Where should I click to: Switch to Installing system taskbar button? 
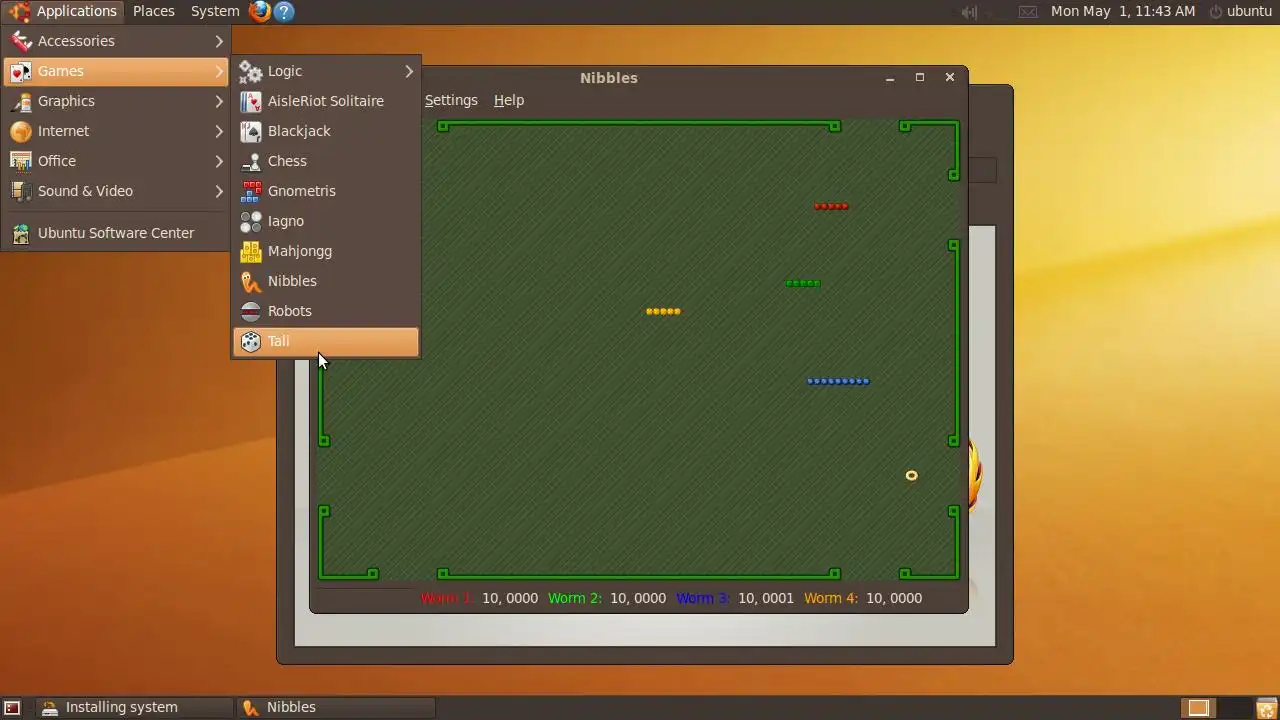coord(134,707)
